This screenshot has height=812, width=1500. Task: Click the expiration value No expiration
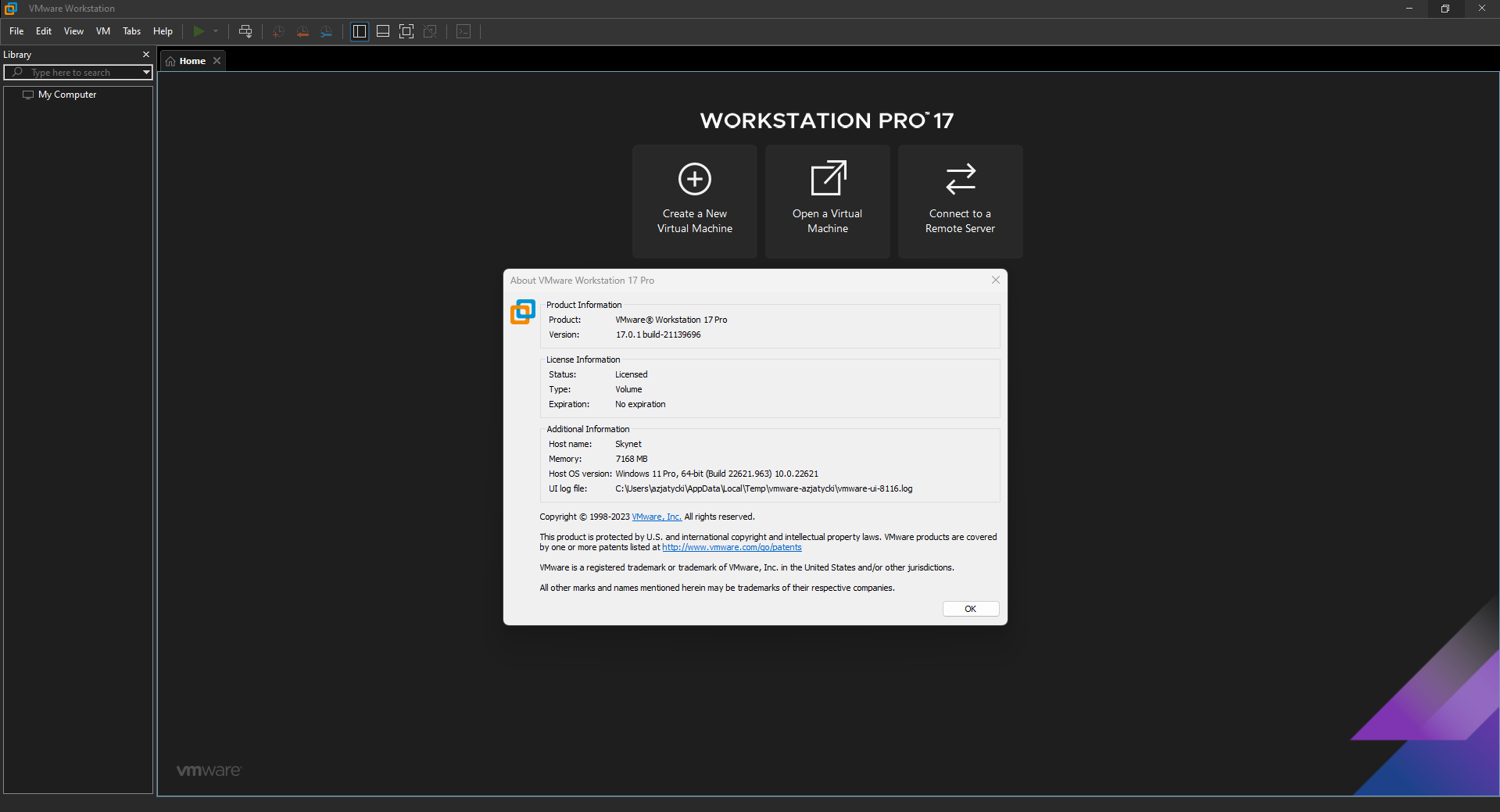tap(640, 404)
